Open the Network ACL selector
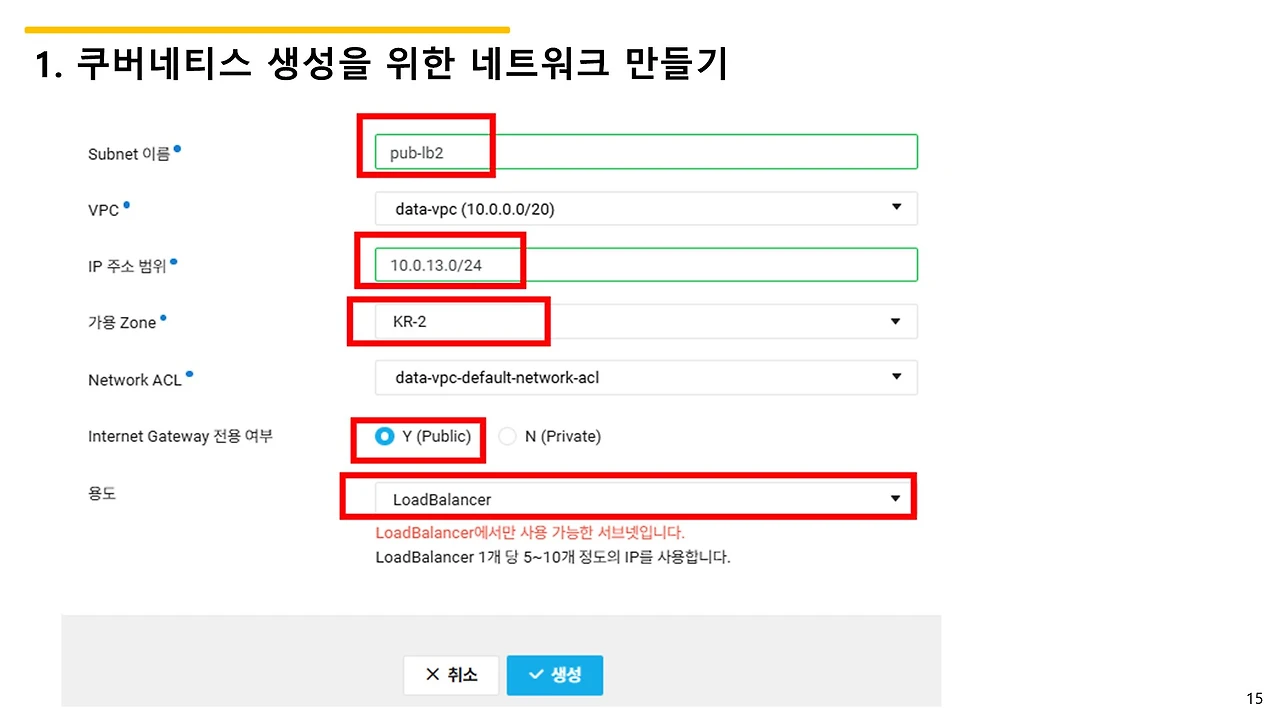The height and width of the screenshot is (720, 1280). coord(646,377)
